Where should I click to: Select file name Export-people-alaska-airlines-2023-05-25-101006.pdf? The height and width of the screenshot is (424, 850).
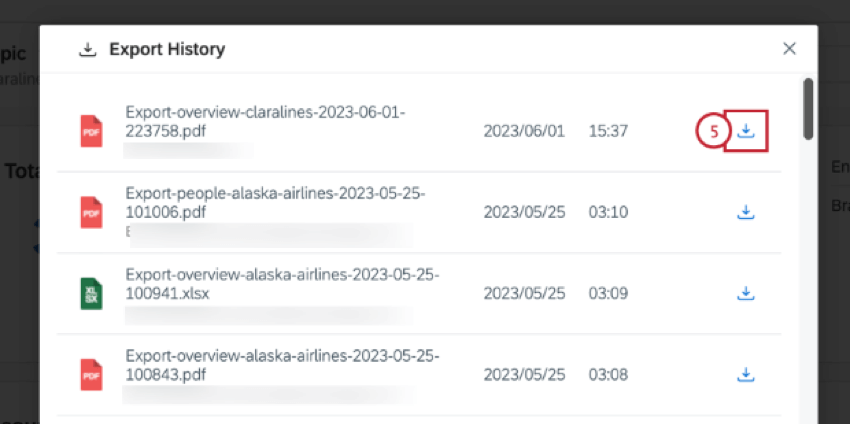pos(275,203)
